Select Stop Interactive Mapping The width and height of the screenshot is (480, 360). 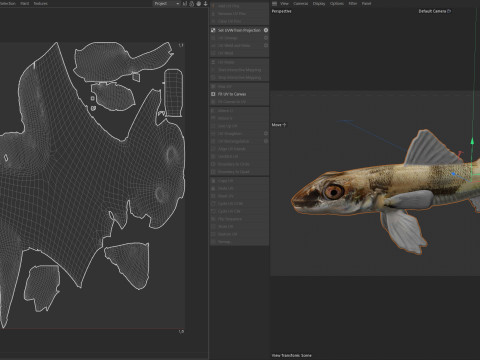tap(239, 77)
